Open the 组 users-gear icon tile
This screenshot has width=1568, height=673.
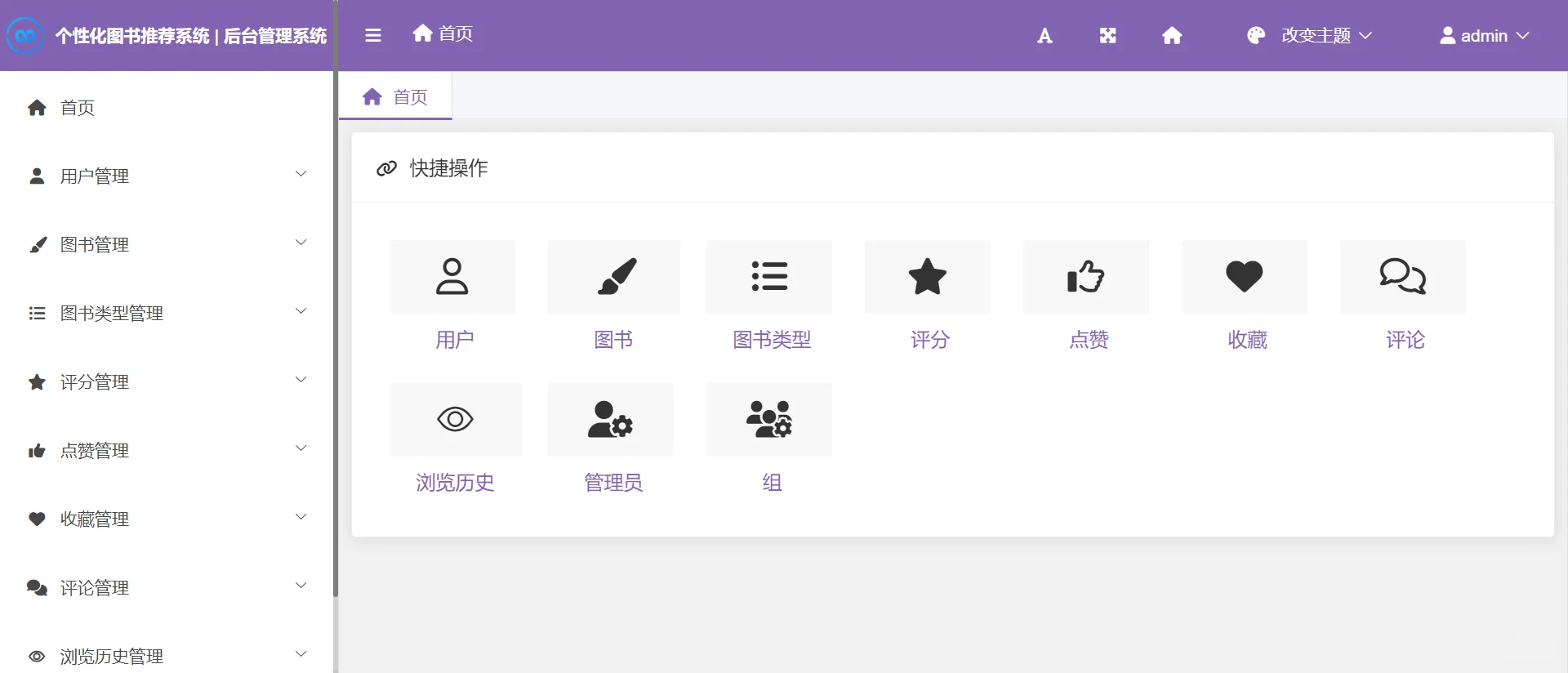coord(769,419)
